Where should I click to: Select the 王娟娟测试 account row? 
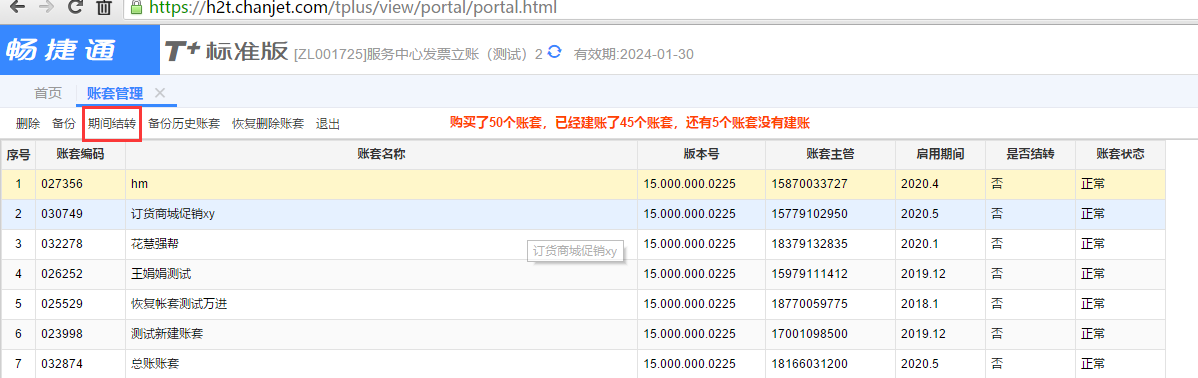click(584, 274)
